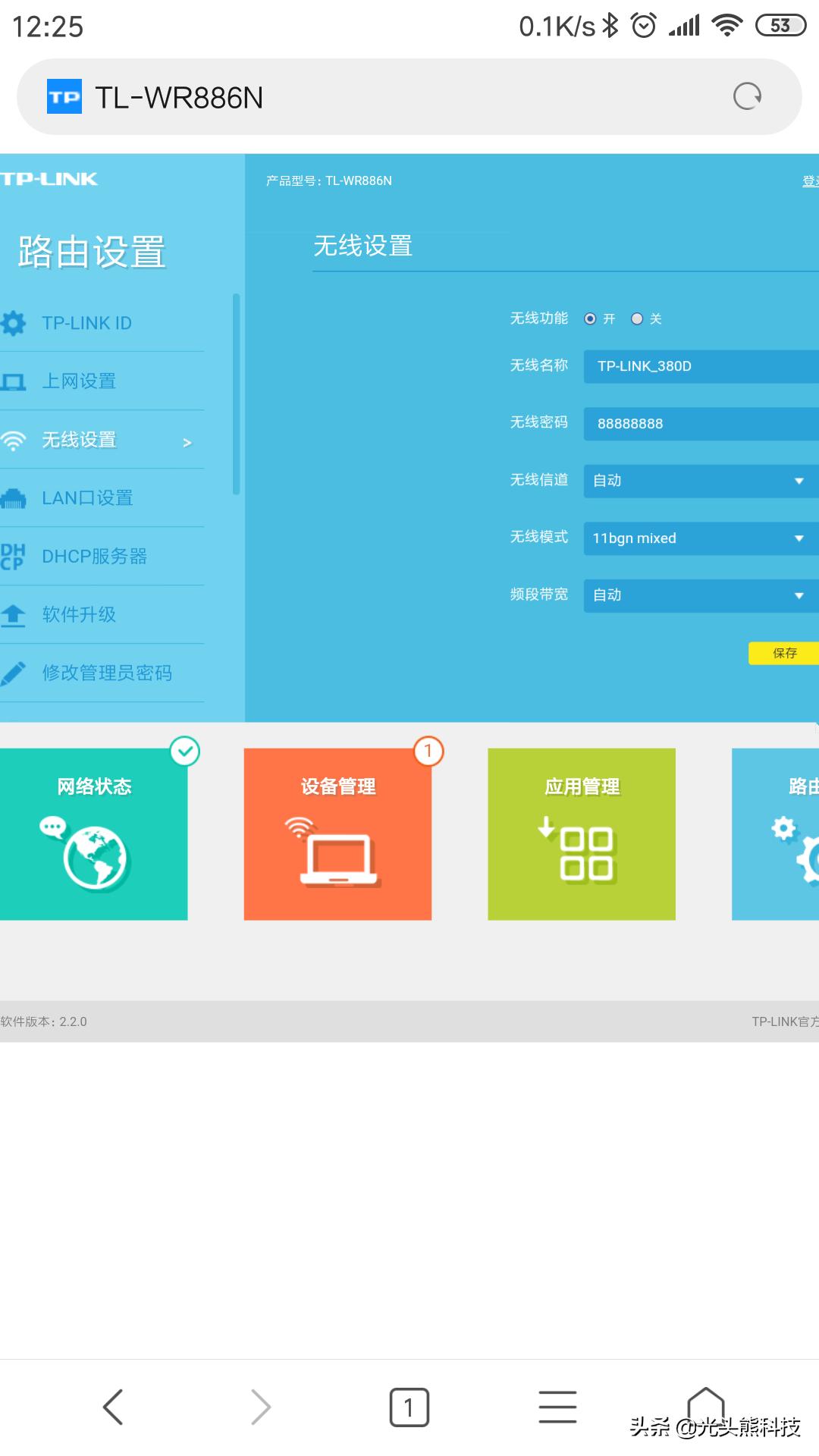Expand the 无线设置 chevron arrow
This screenshot has height=1456, width=819.
pos(187,442)
